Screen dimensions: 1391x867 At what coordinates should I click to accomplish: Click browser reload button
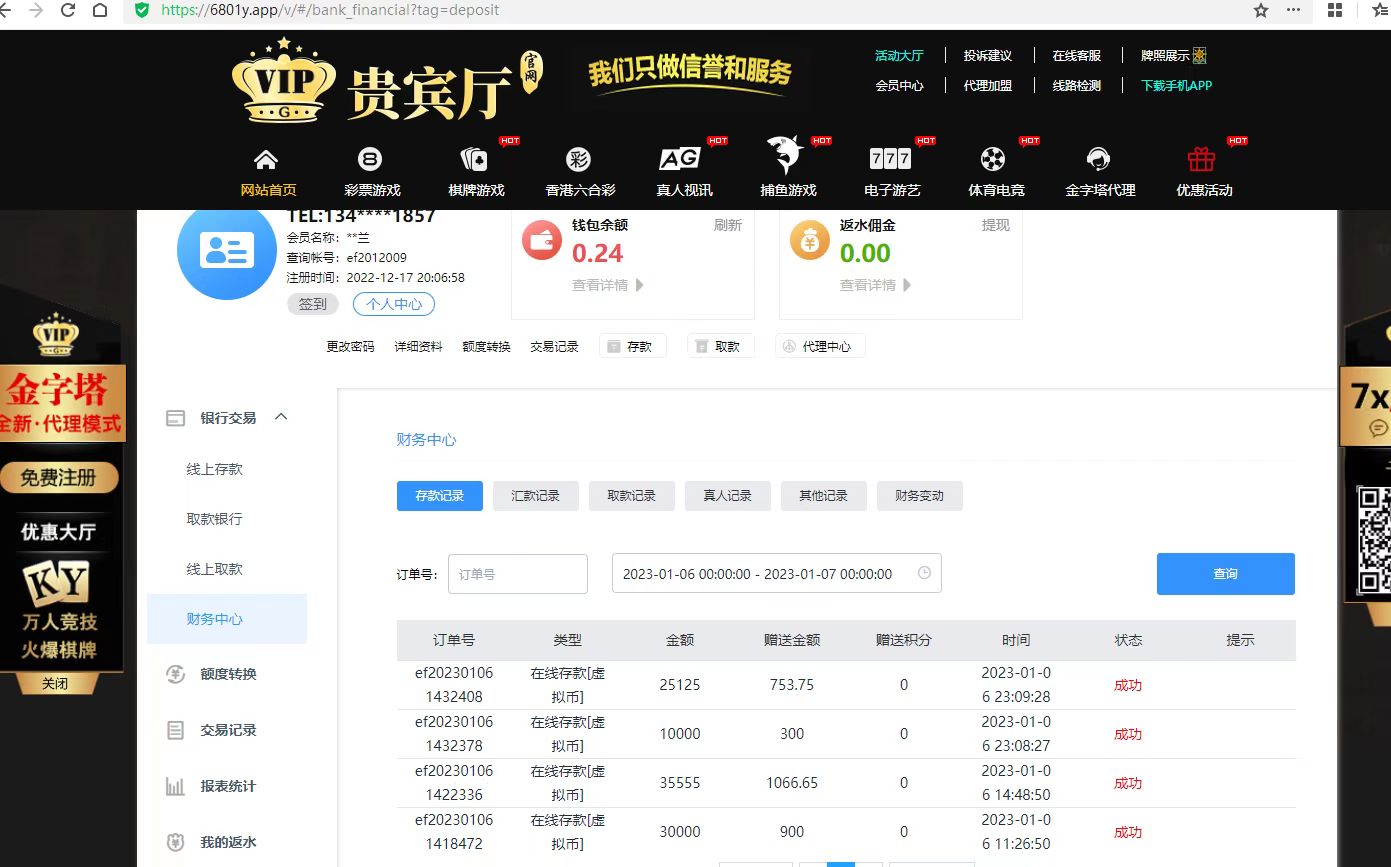68,10
